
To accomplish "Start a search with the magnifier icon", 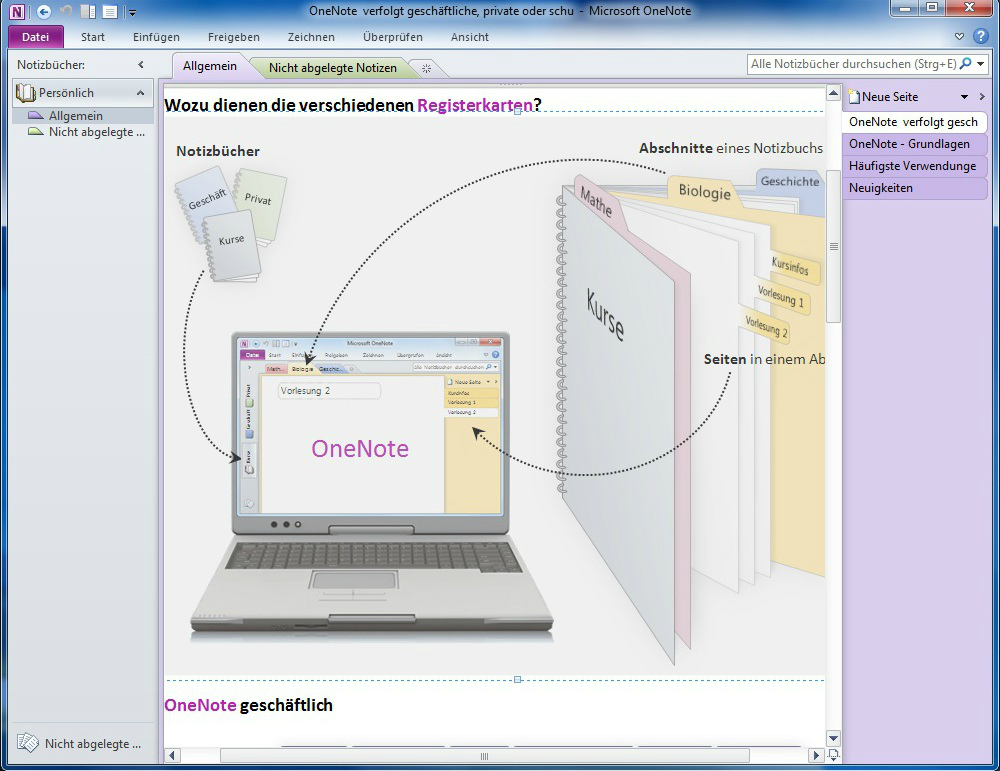I will (965, 63).
